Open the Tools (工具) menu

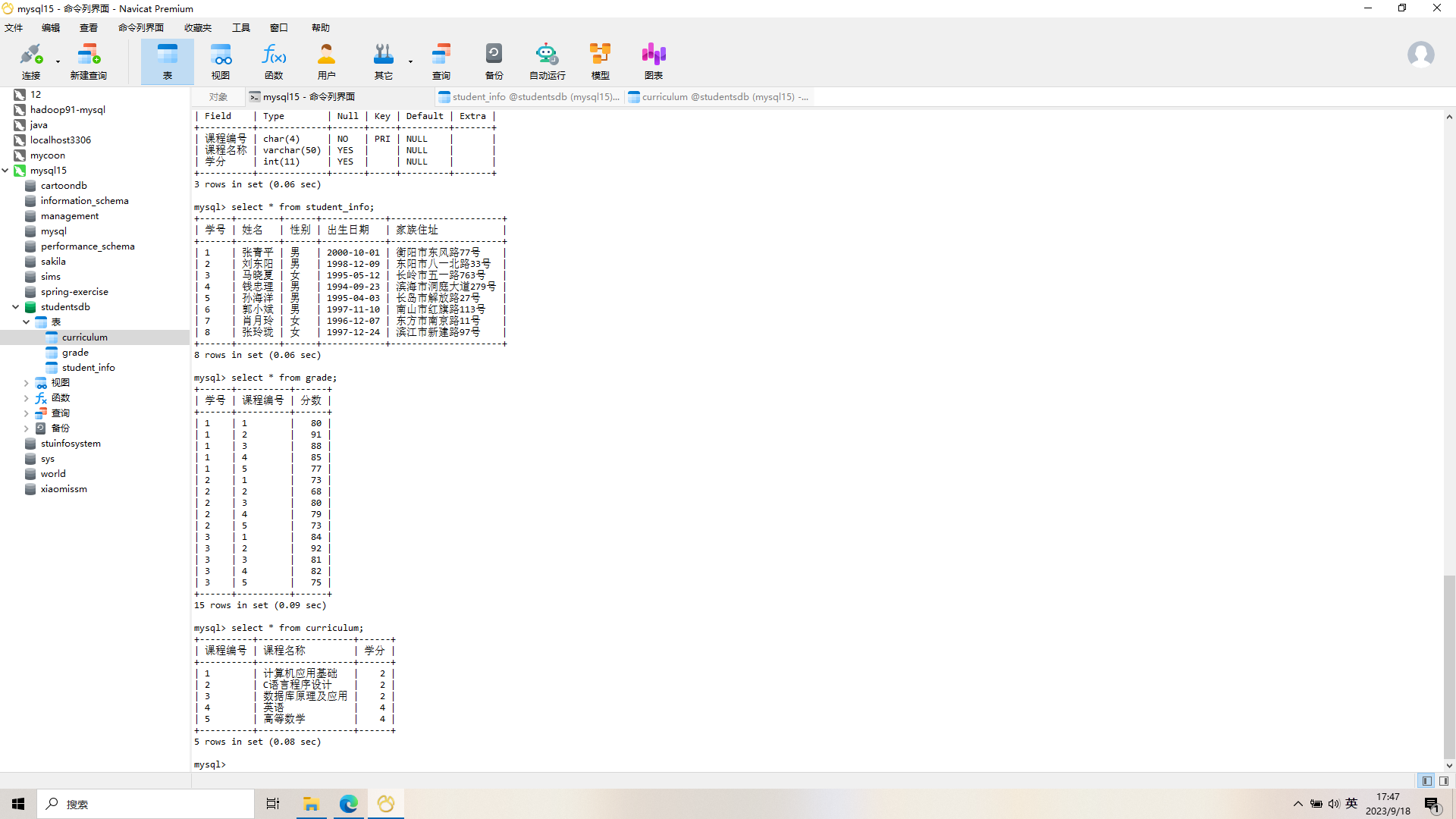coord(240,28)
